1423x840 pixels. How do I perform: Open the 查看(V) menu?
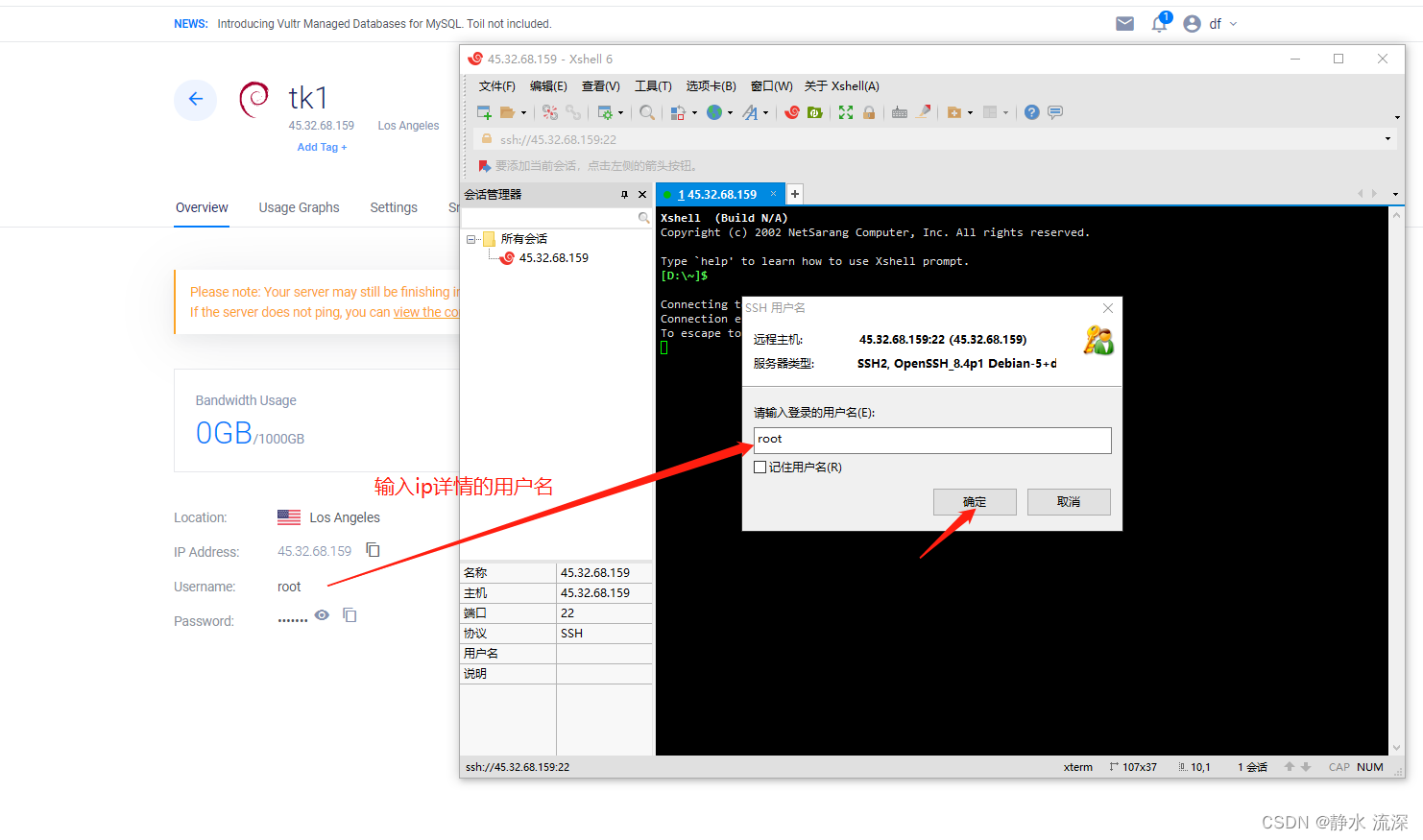tap(601, 86)
